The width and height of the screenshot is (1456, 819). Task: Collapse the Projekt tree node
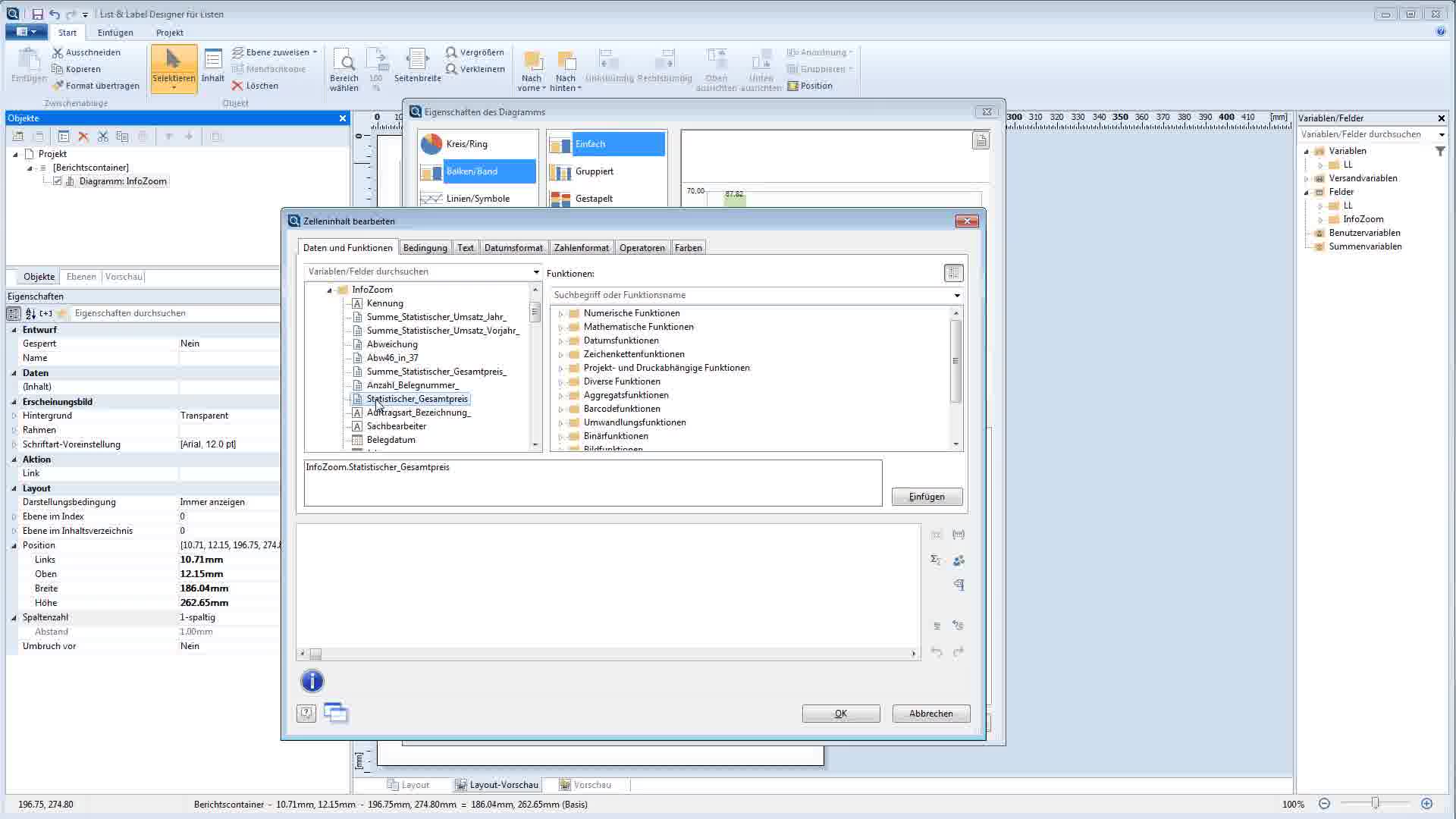pos(15,154)
